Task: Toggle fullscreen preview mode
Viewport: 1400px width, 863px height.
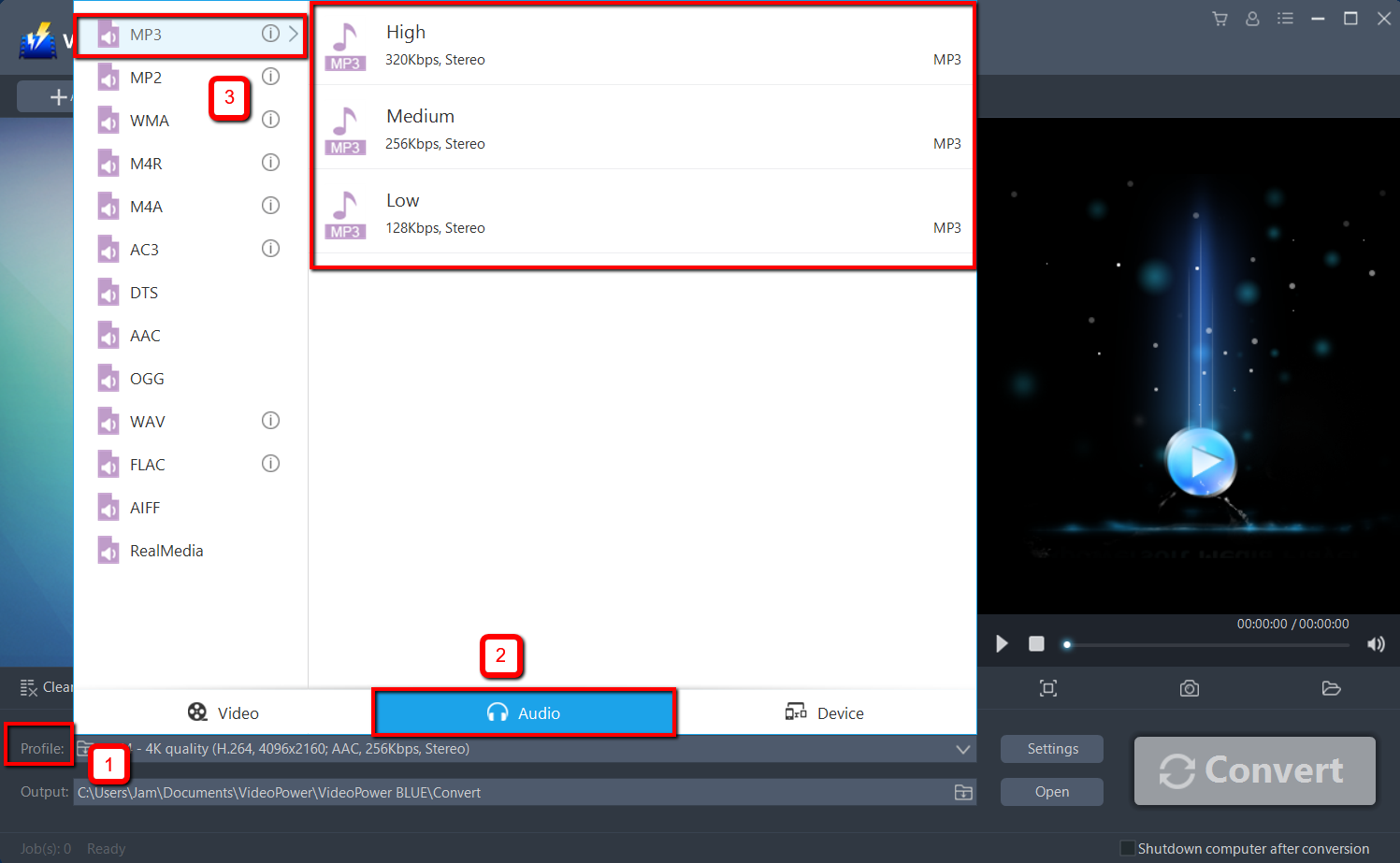Action: (x=1047, y=688)
